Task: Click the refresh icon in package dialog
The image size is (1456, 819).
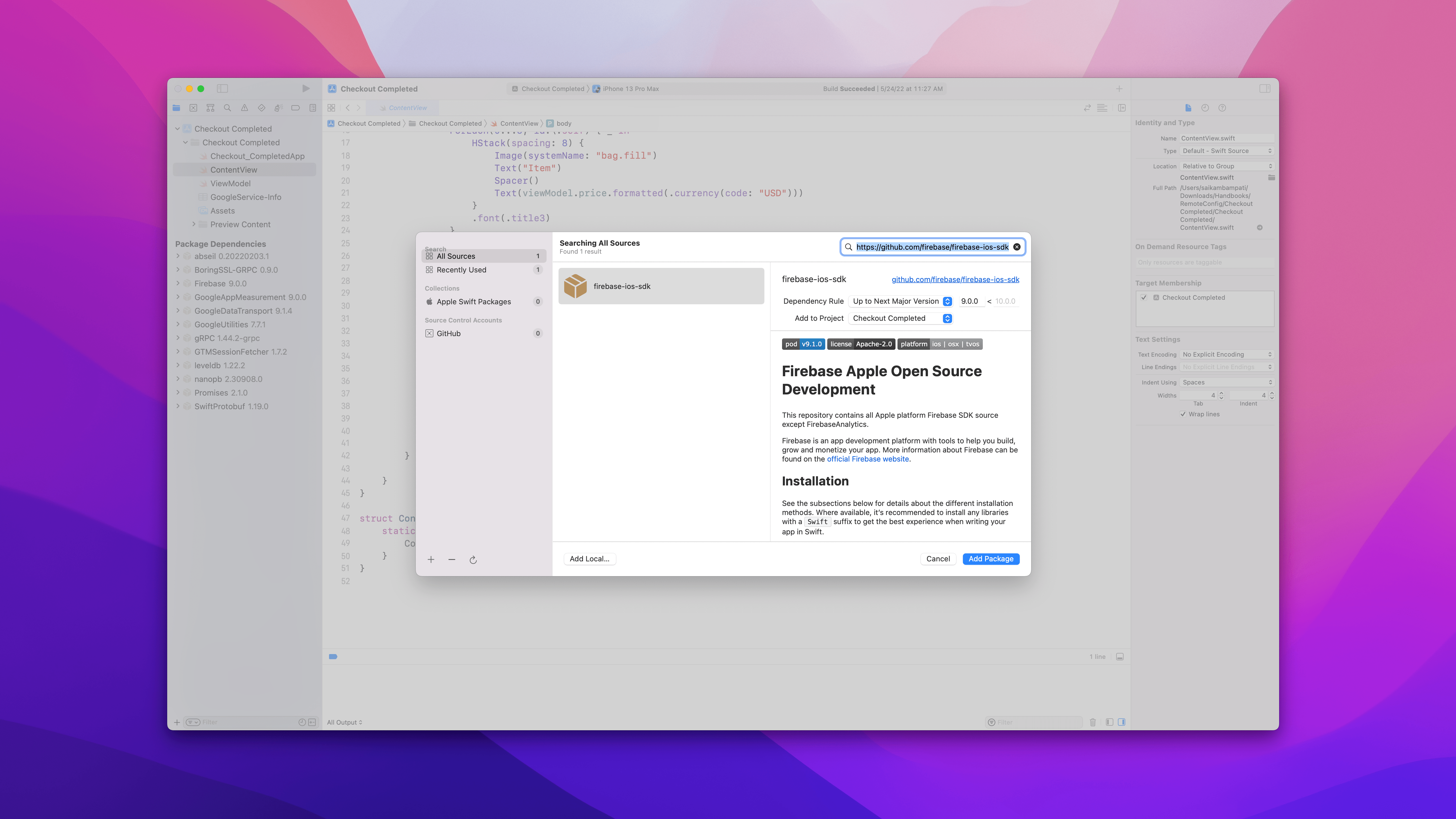Action: click(x=473, y=560)
